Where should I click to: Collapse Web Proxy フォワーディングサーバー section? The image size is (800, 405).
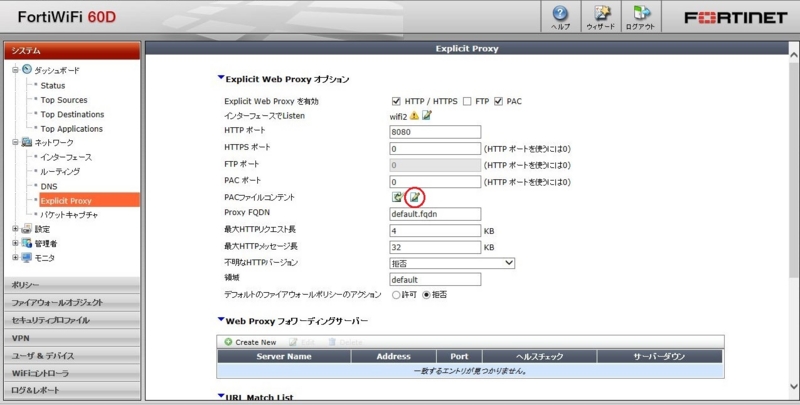click(221, 319)
